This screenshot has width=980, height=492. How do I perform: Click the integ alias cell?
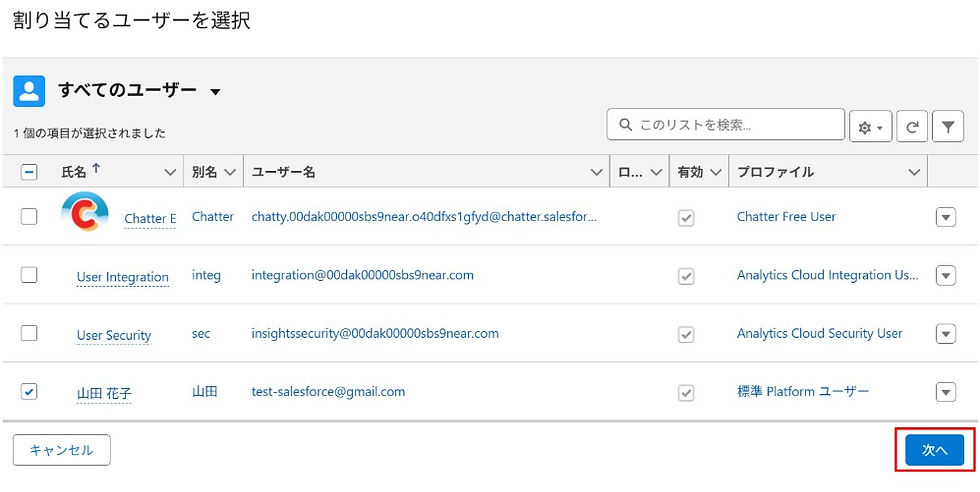tap(206, 275)
